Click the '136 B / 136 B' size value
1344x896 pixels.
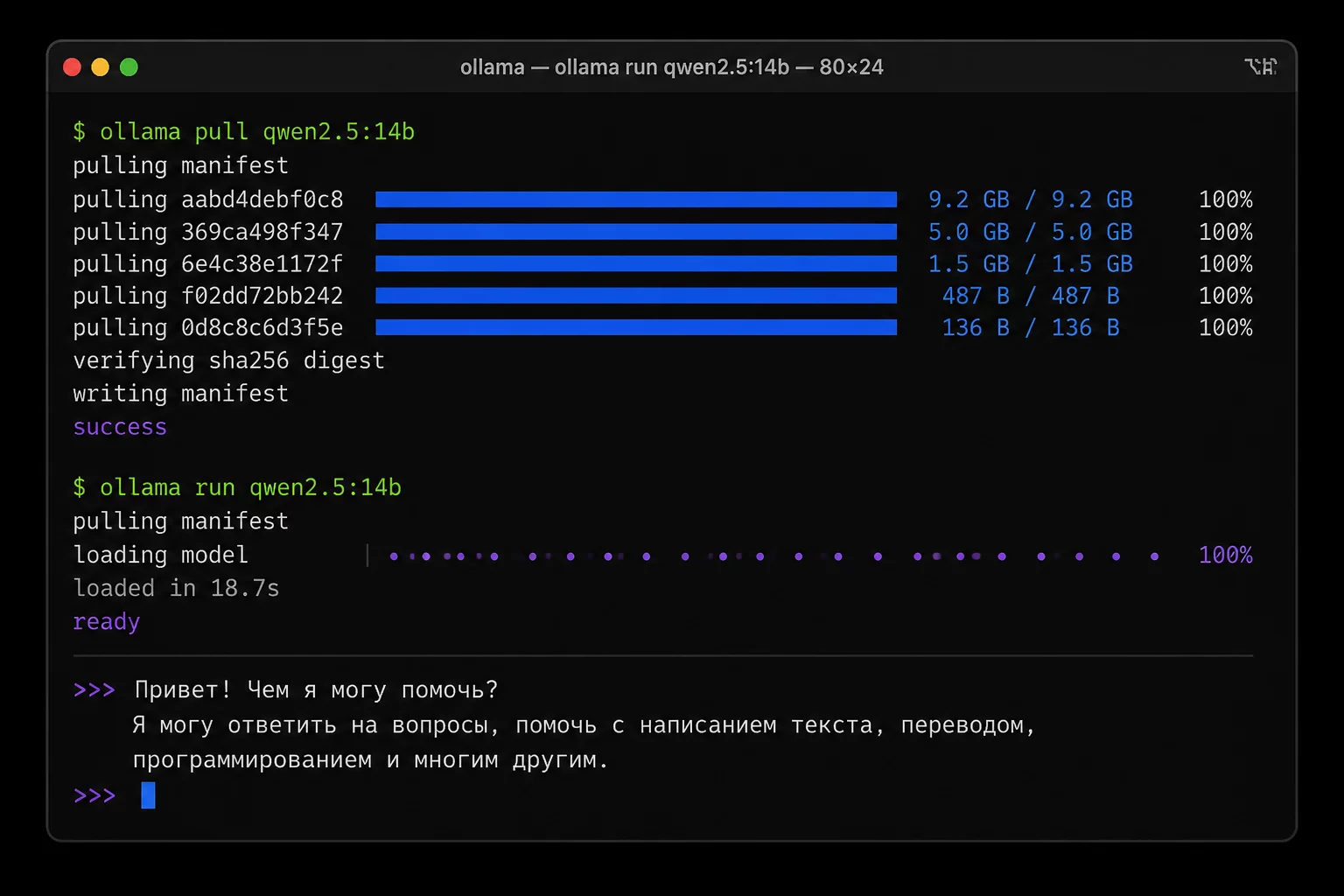coord(1031,327)
